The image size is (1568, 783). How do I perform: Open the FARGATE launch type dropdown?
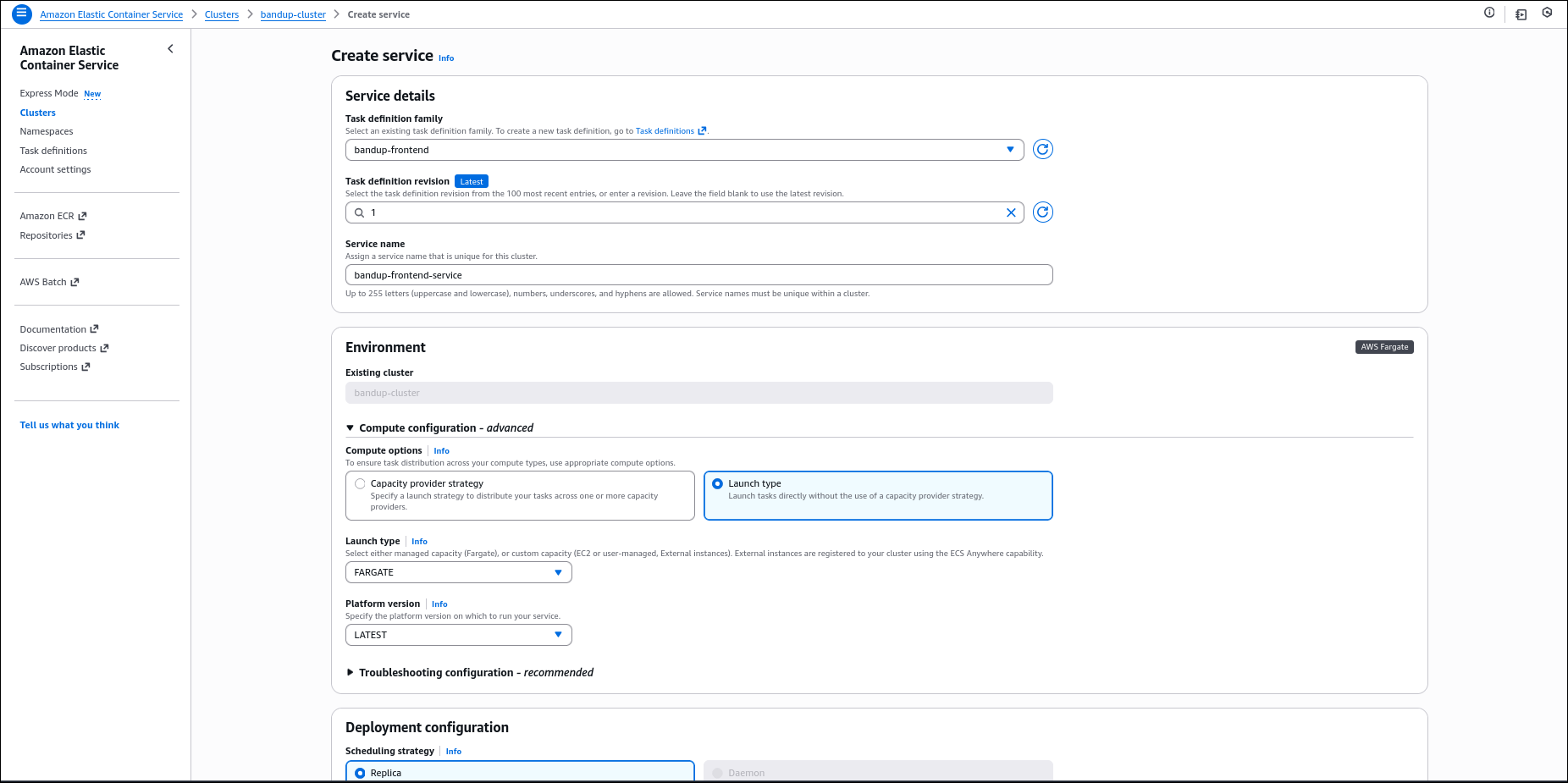[458, 572]
